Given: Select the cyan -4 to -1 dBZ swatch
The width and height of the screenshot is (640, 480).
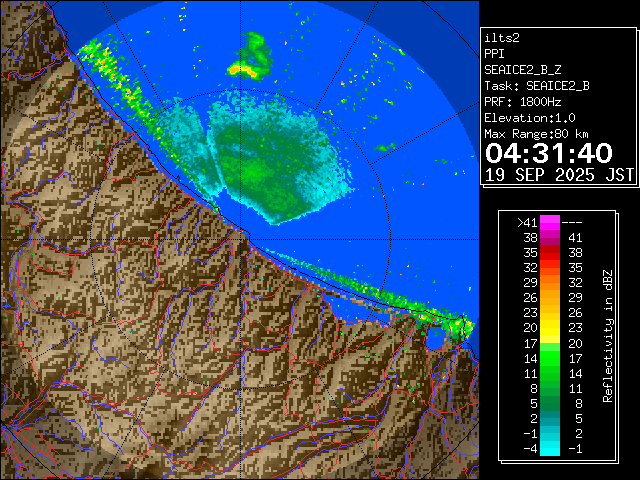Looking at the screenshot, I should (x=550, y=447).
